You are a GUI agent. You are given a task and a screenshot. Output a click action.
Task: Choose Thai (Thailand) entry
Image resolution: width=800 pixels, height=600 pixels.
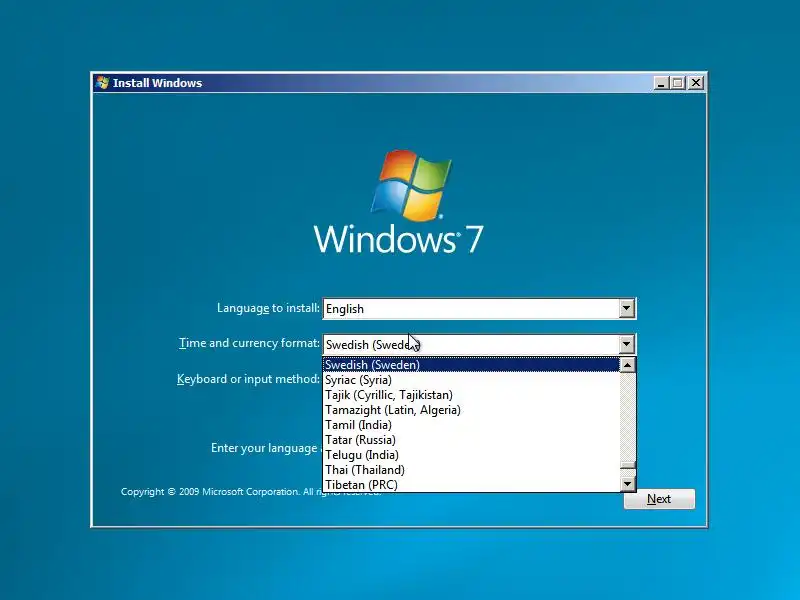coord(471,470)
